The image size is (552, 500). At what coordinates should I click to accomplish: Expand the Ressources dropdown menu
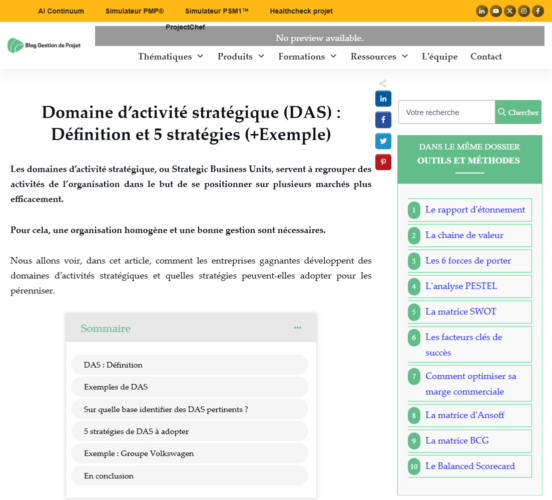pyautogui.click(x=379, y=56)
